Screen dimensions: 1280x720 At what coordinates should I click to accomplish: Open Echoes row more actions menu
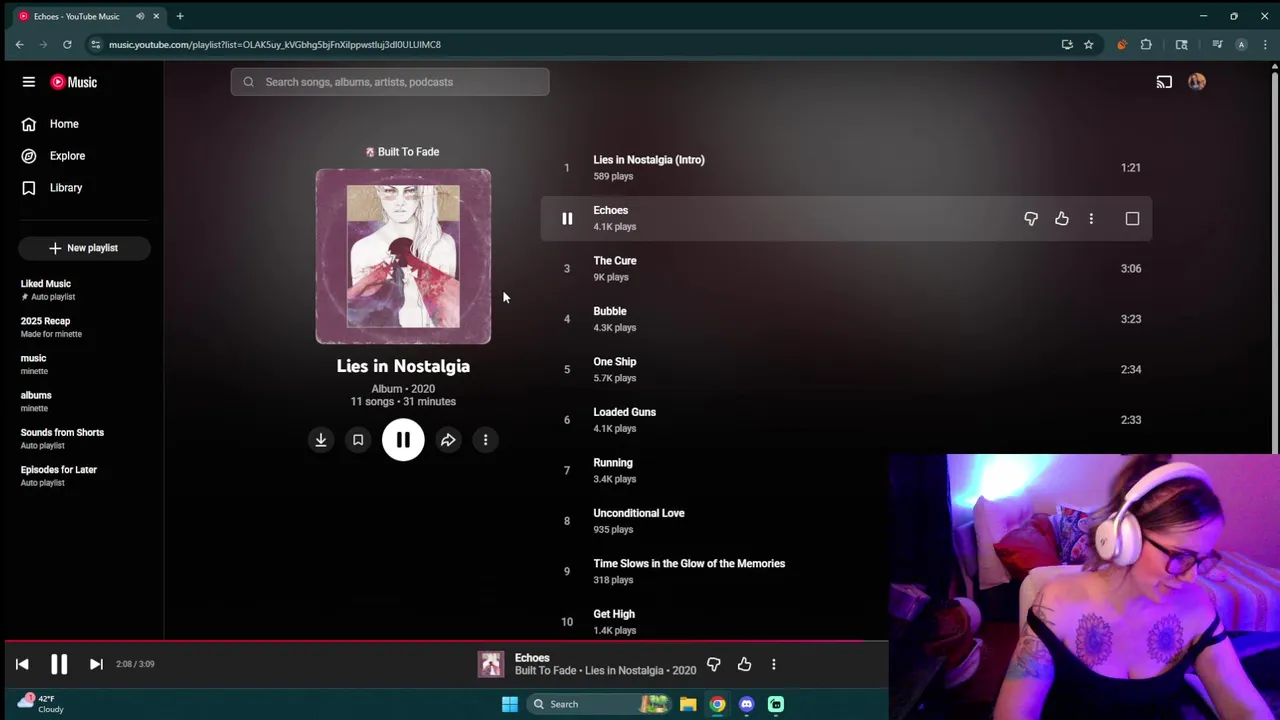(1091, 219)
